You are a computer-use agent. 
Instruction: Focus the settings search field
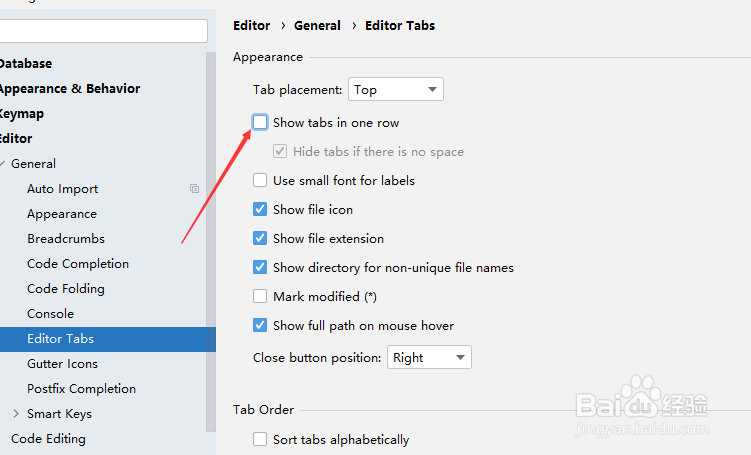pos(103,31)
